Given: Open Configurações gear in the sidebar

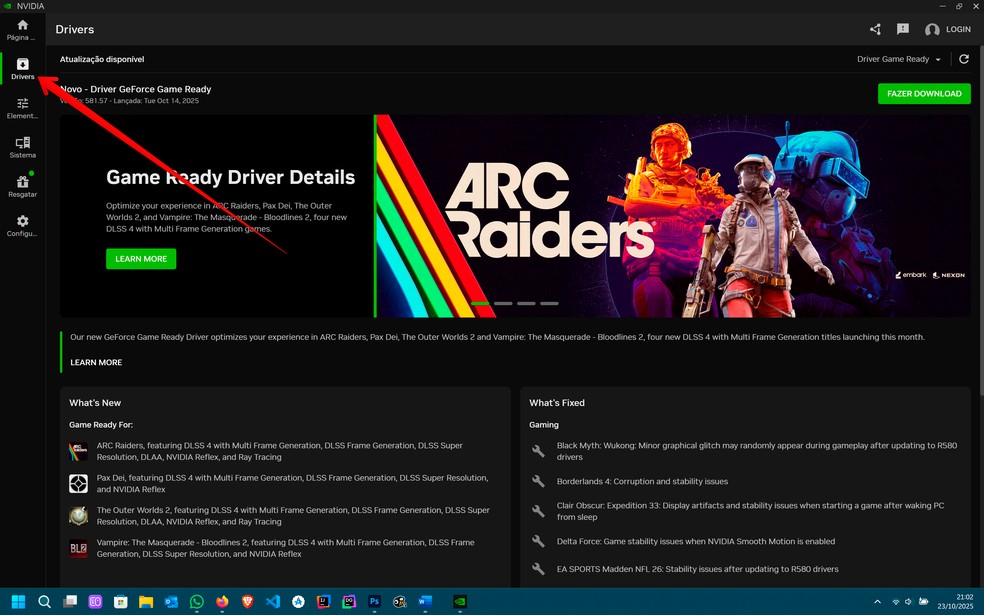Looking at the screenshot, I should [22, 225].
